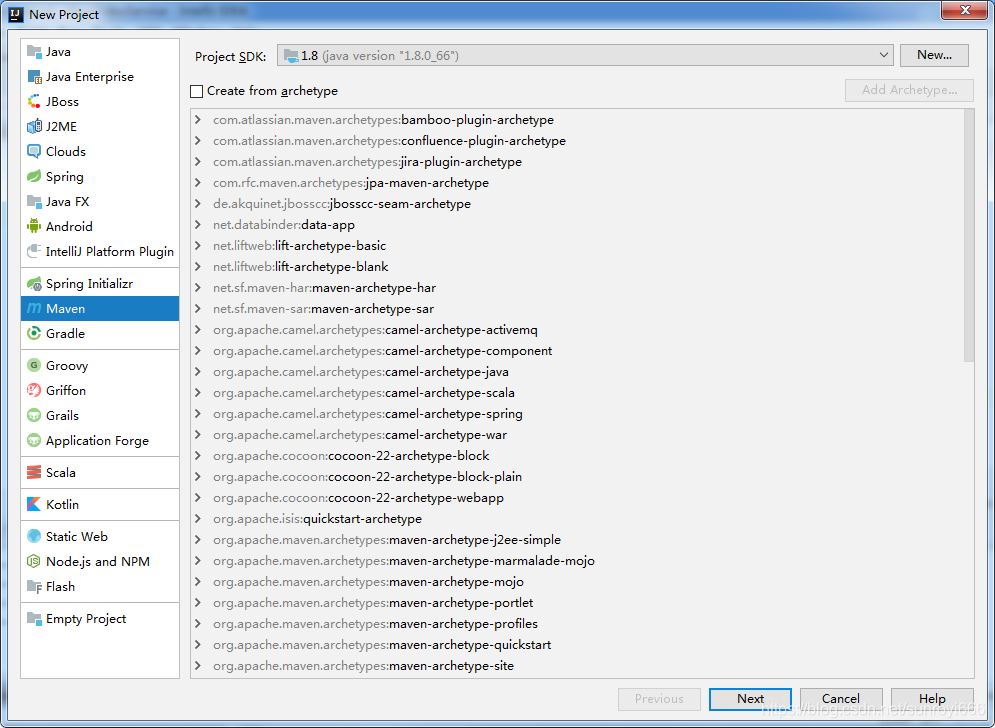The width and height of the screenshot is (995, 728).
Task: Select Spring Initializr project type
Action: click(x=100, y=284)
